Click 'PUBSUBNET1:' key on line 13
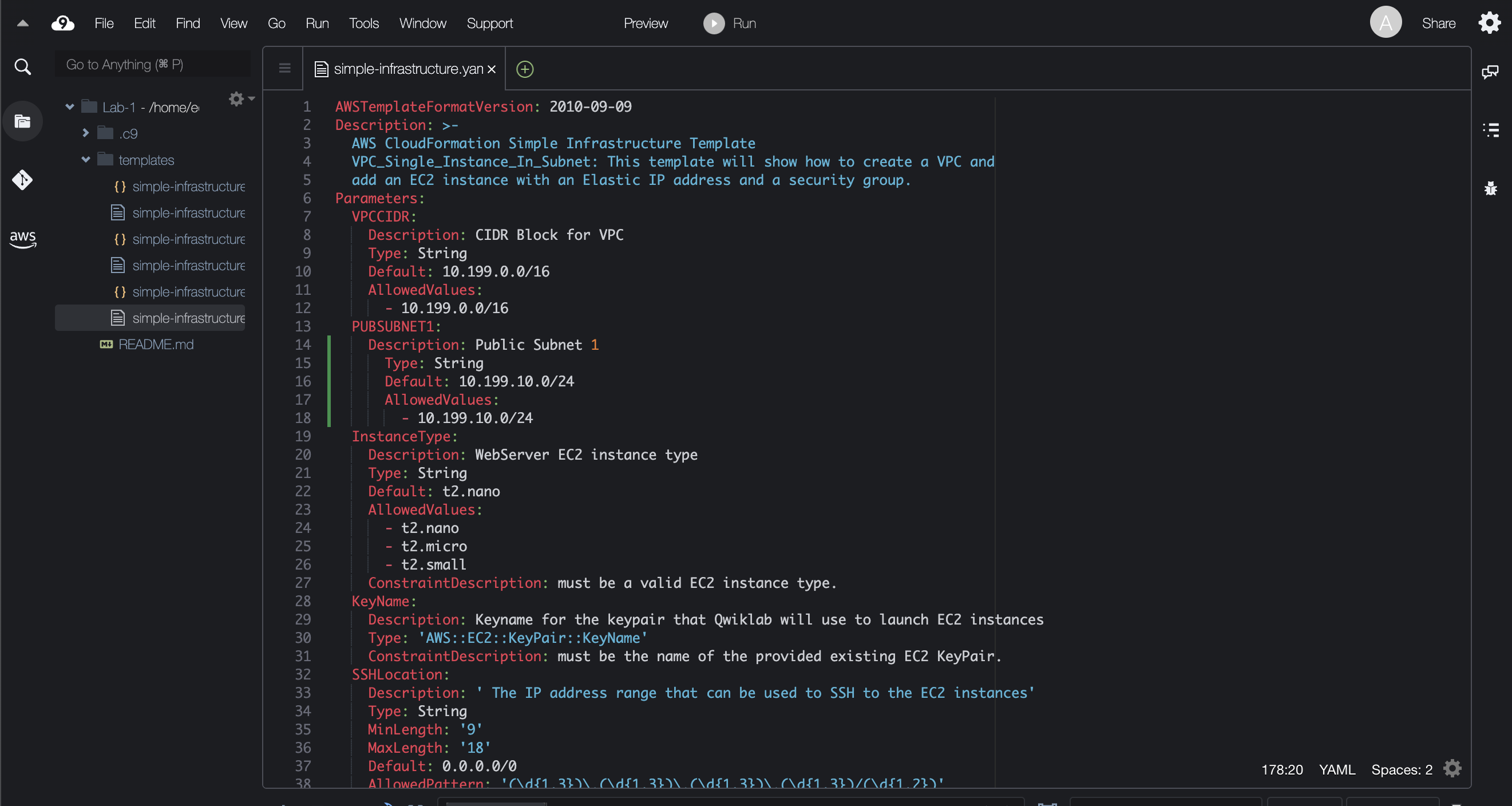This screenshot has height=806, width=1512. [x=396, y=326]
